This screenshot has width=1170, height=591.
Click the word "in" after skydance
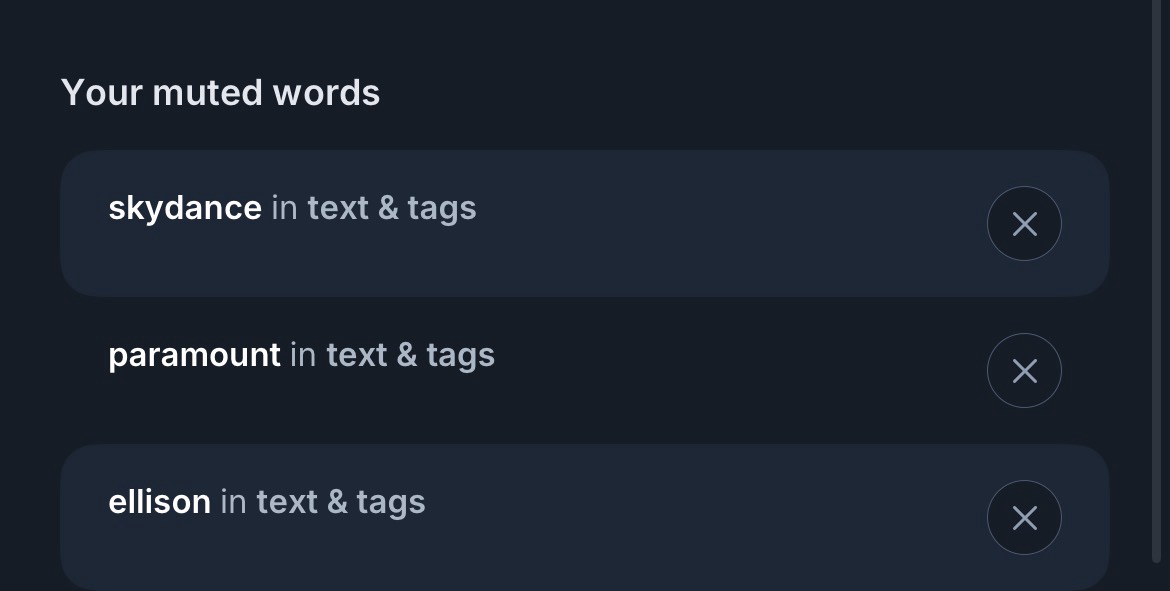pos(284,208)
